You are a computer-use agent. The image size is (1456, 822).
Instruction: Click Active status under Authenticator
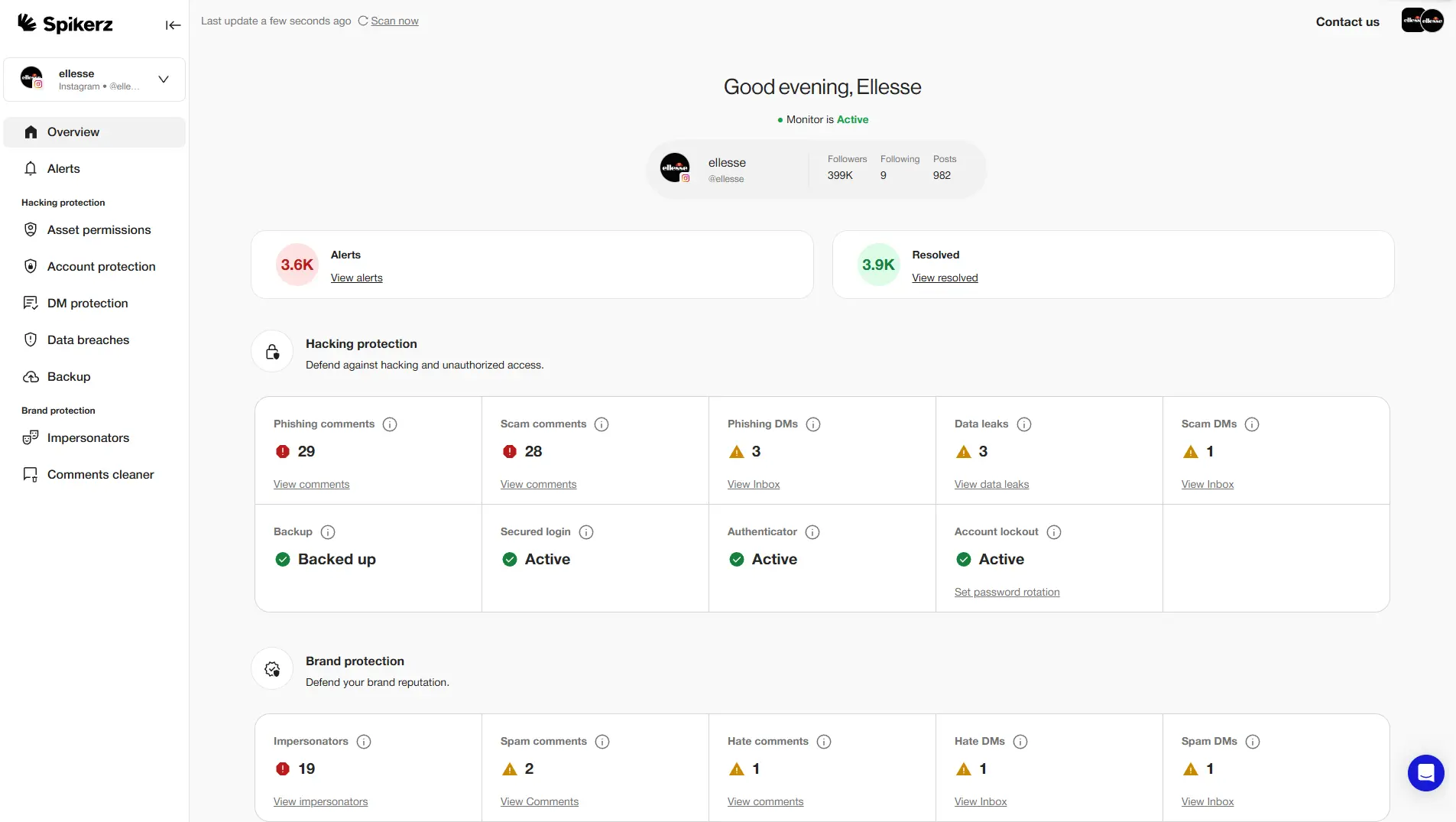point(774,559)
